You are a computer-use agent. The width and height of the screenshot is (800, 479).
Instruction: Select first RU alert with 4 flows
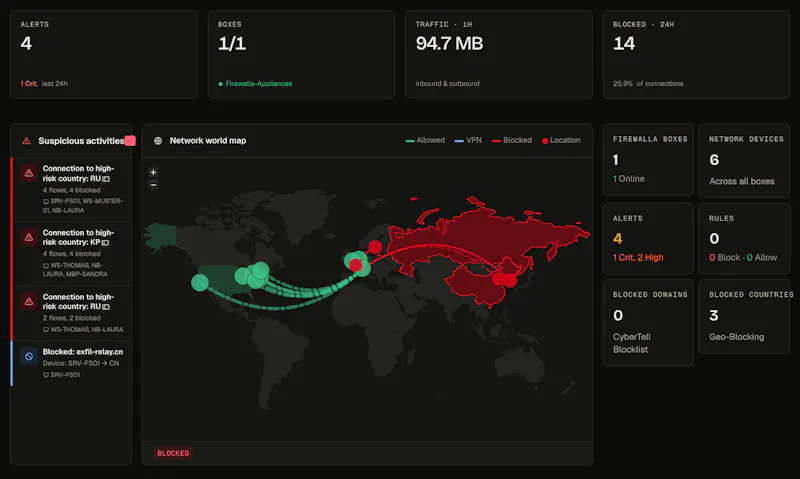coord(71,189)
